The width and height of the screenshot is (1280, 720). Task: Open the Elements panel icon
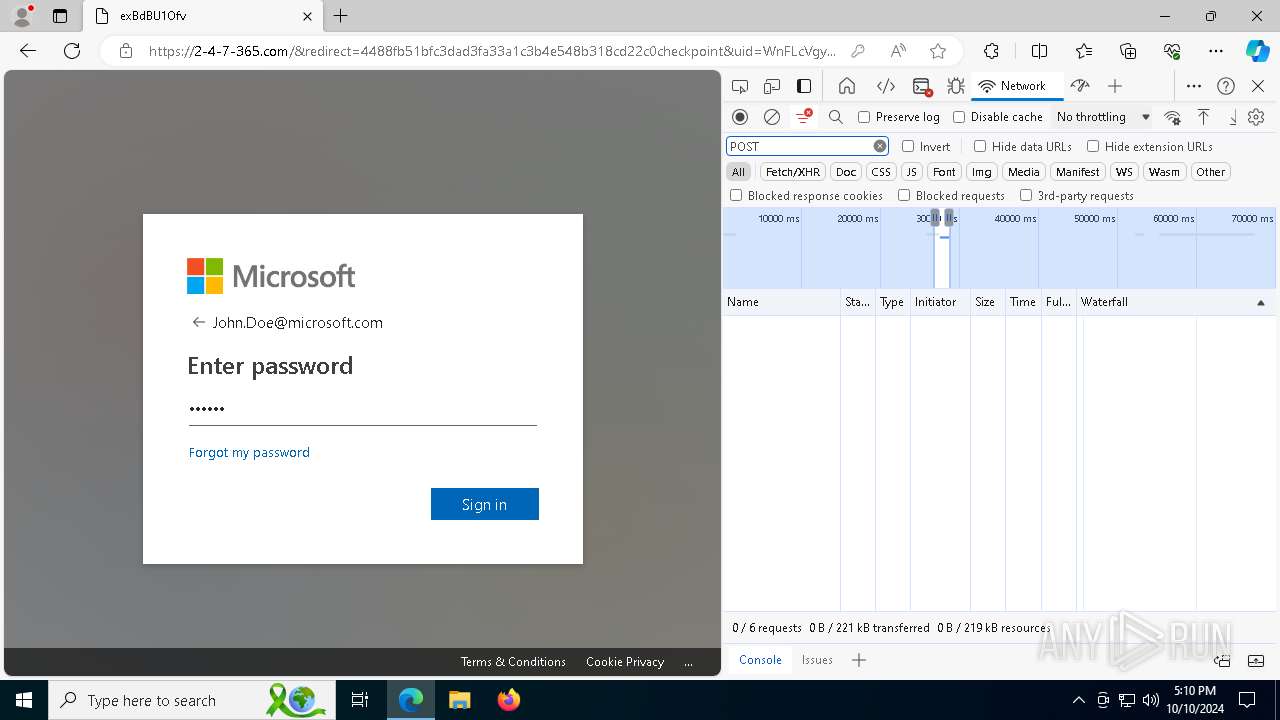pyautogui.click(x=885, y=86)
